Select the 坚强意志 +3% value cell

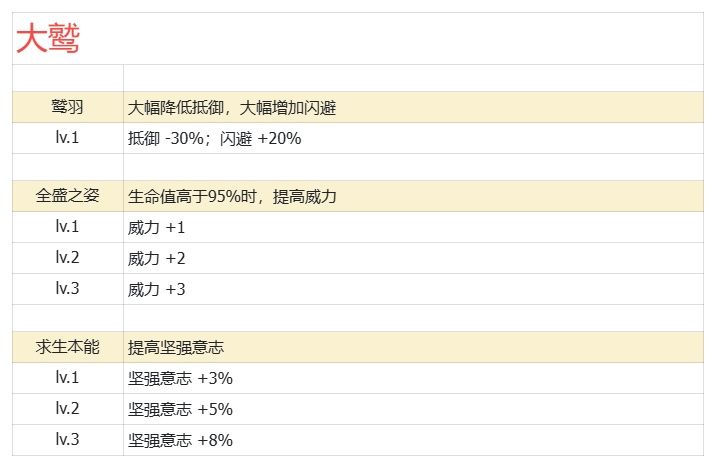414,378
